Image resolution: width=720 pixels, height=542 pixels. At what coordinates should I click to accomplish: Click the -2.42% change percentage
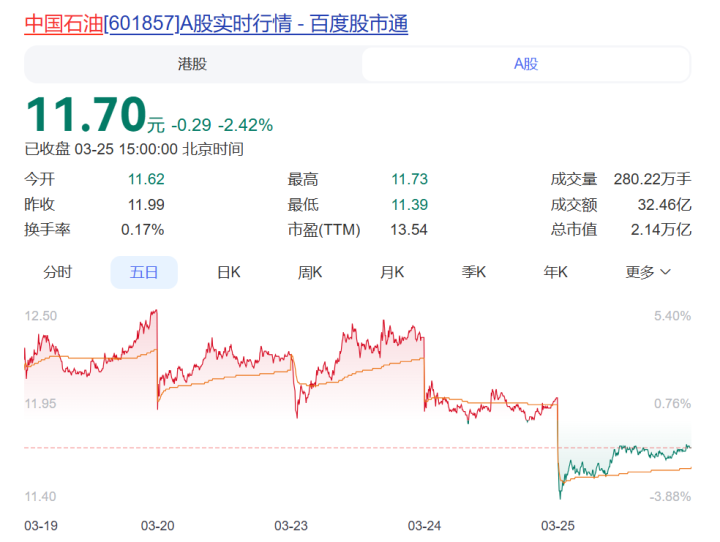(x=245, y=125)
